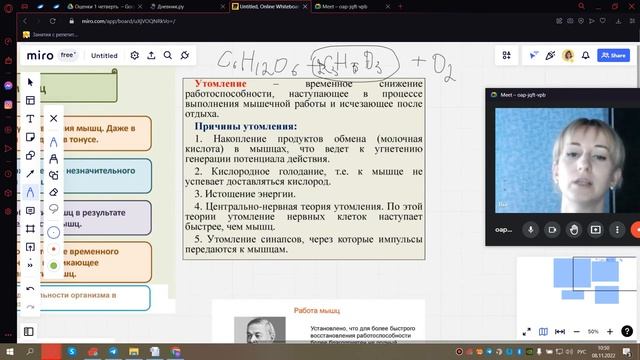
Task: Choose the Smart drawing tool
Action: pos(53,175)
